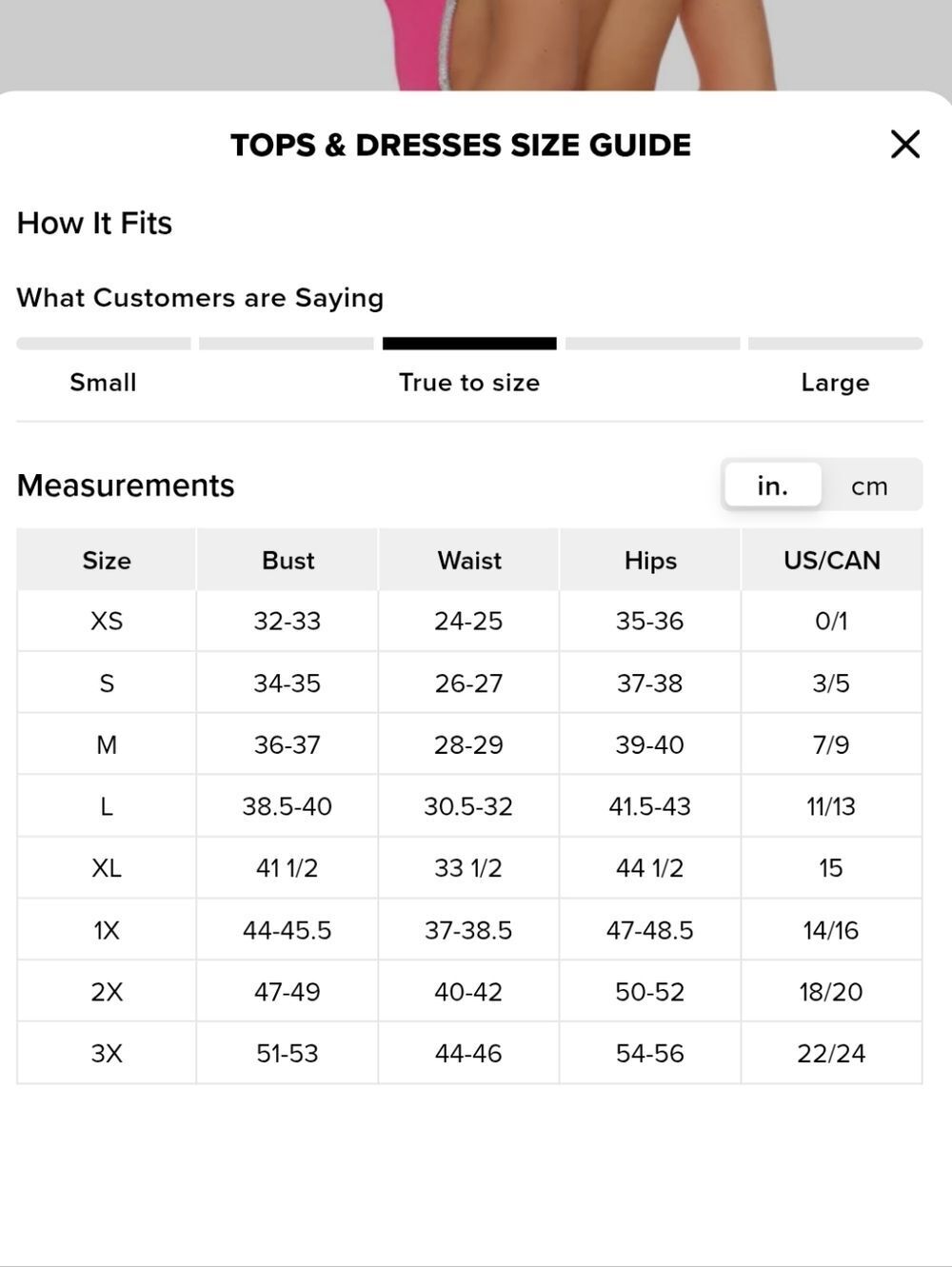Click the L waist value 30.5-32
This screenshot has height=1267, width=952.
[468, 806]
